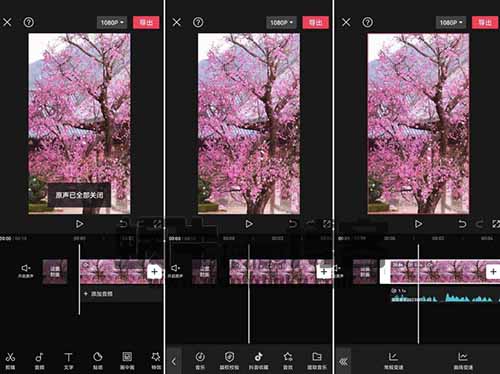The height and width of the screenshot is (374, 500).
Task: Enter fullscreen preview on left screen
Action: (158, 224)
